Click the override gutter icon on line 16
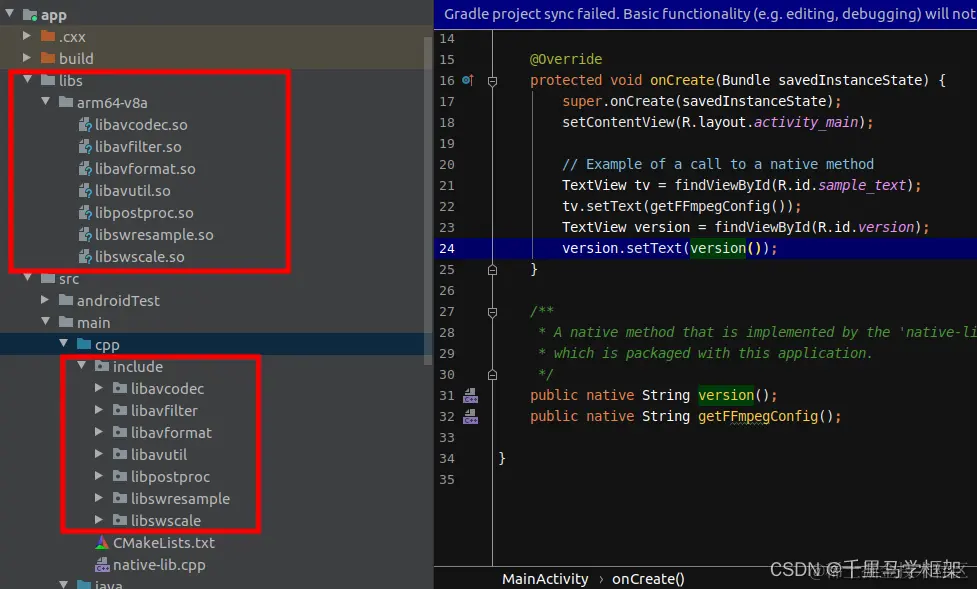Viewport: 977px width, 589px height. pyautogui.click(x=469, y=80)
